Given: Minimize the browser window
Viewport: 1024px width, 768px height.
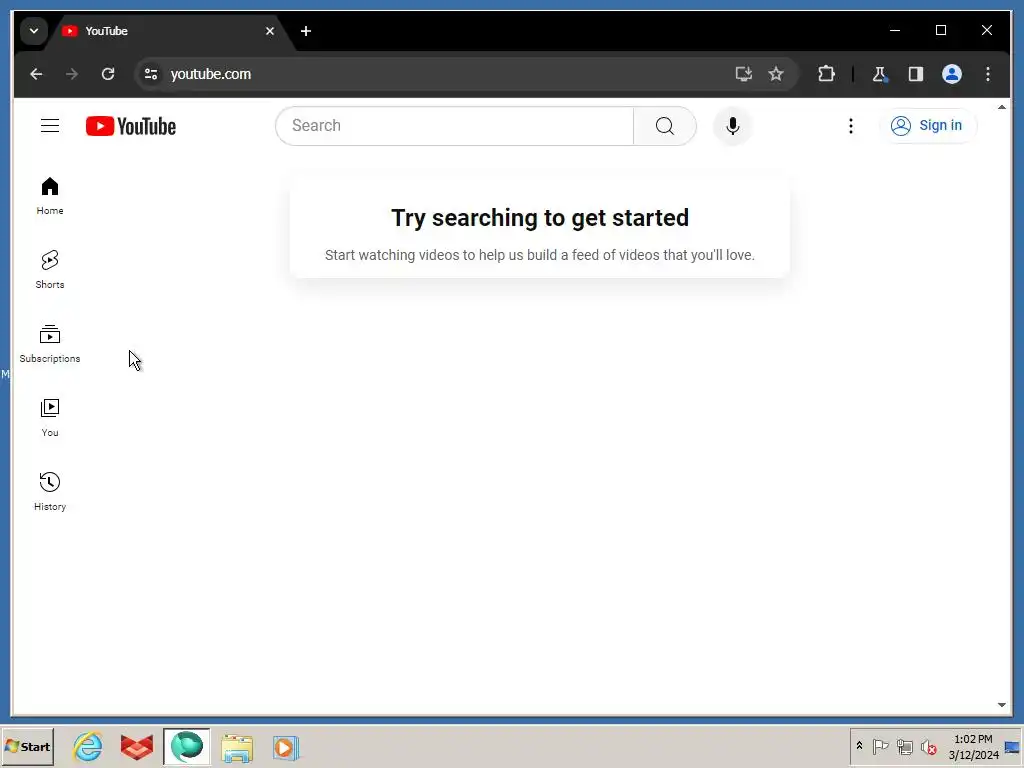Looking at the screenshot, I should (895, 30).
